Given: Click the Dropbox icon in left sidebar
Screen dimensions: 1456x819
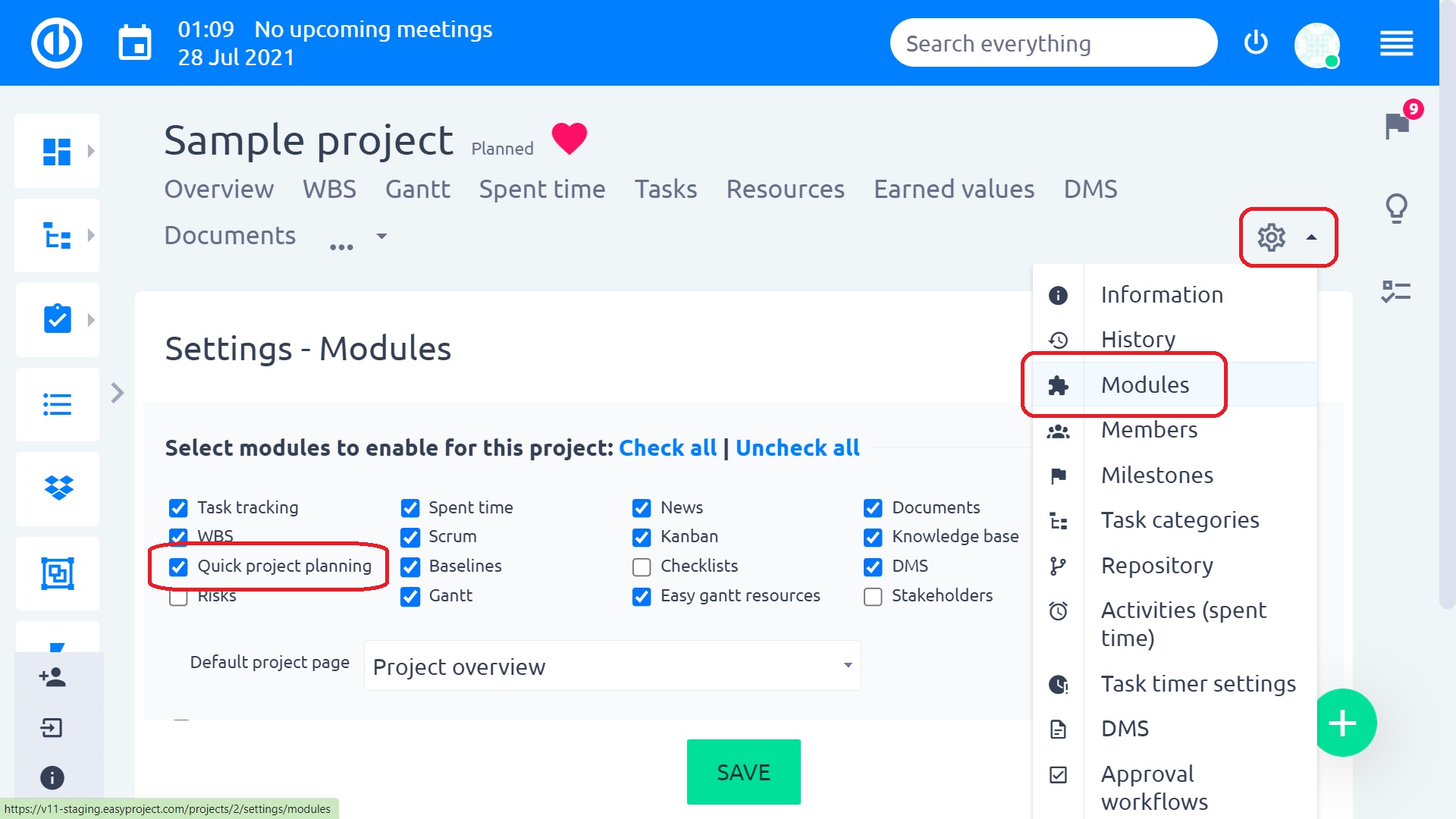Looking at the screenshot, I should (58, 488).
